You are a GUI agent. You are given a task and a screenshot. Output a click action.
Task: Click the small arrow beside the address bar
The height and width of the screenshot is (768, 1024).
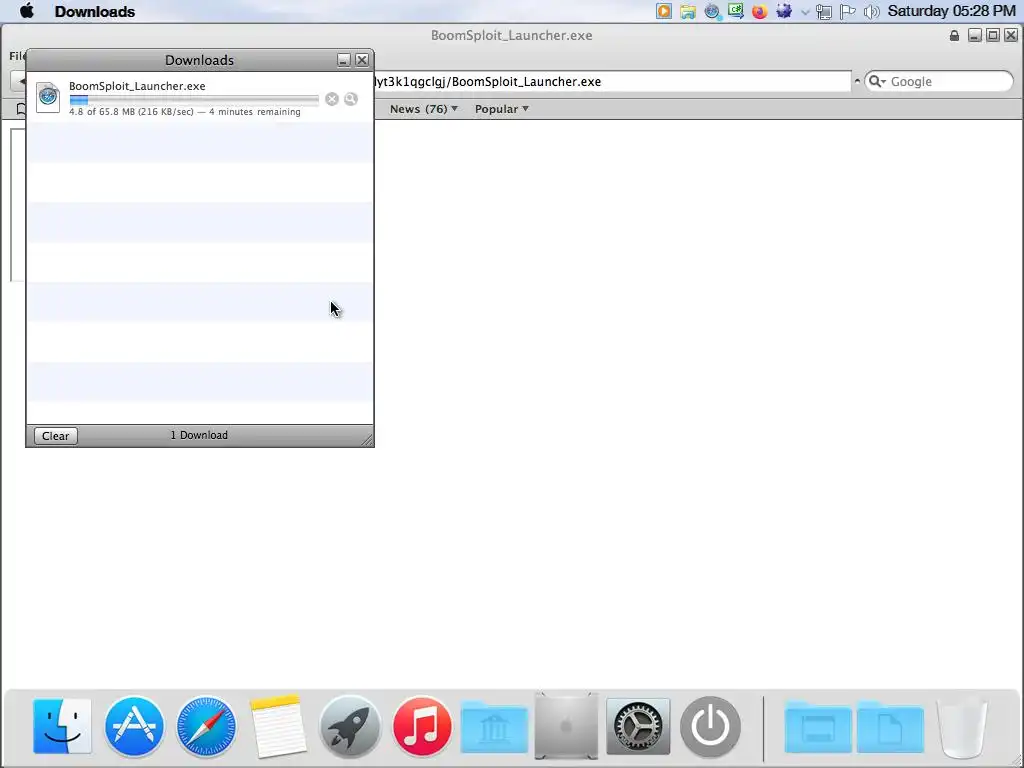[x=857, y=82]
